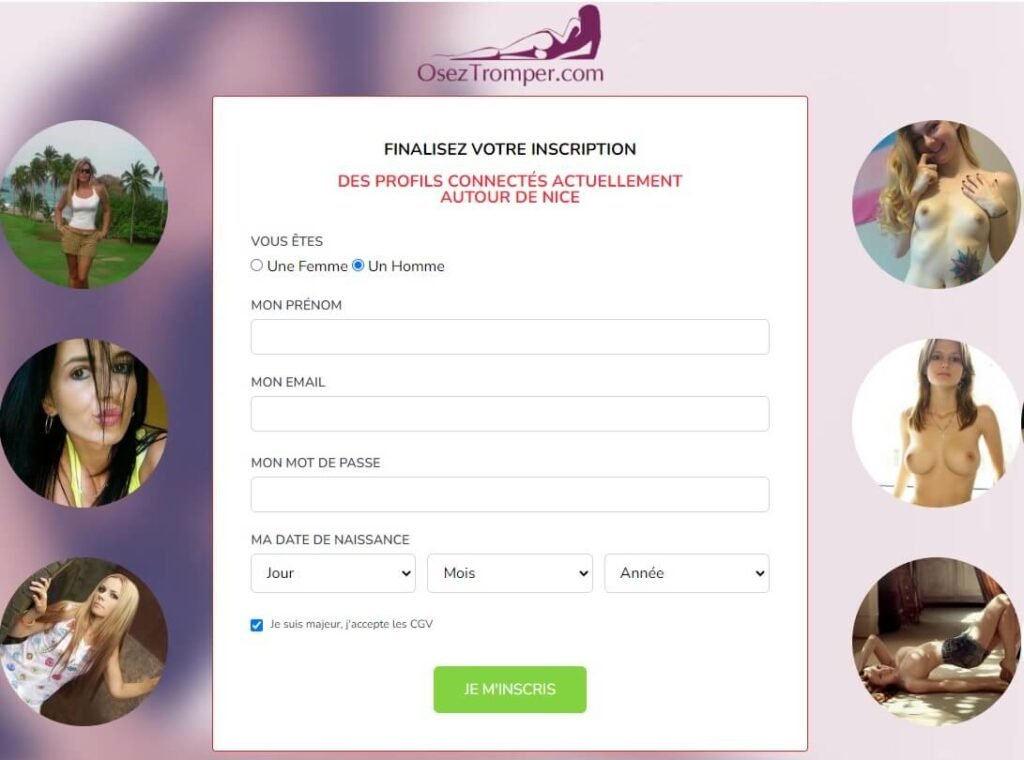Click the Une Femme label text
1024x760 pixels.
click(x=307, y=266)
